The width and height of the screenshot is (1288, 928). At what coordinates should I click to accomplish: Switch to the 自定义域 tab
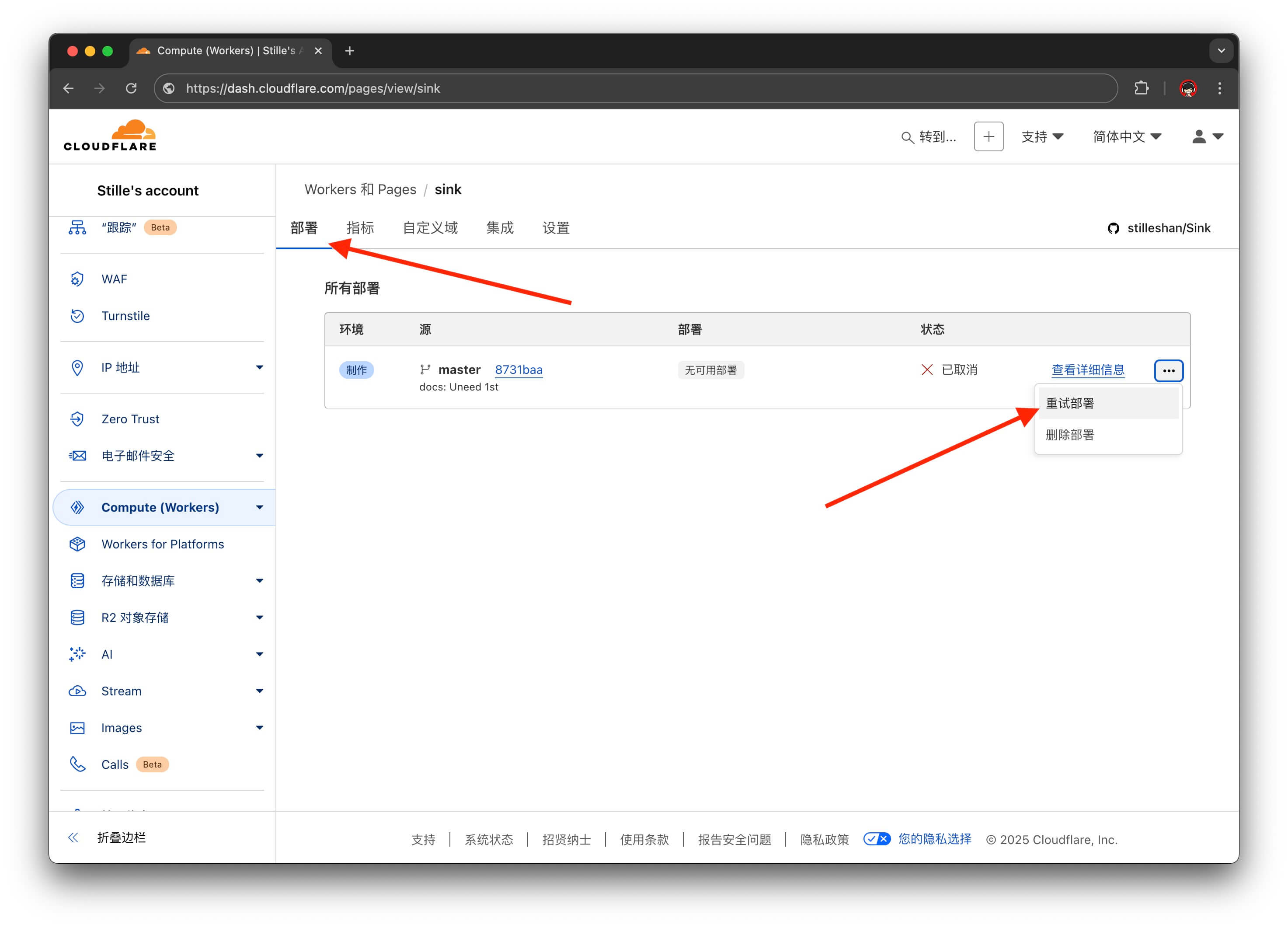point(430,228)
